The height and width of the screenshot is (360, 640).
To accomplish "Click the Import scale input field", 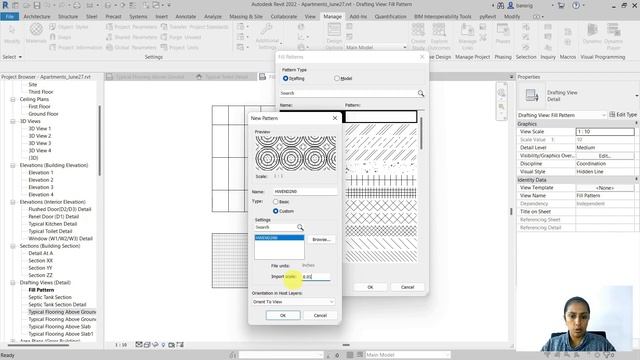I will tap(316, 277).
